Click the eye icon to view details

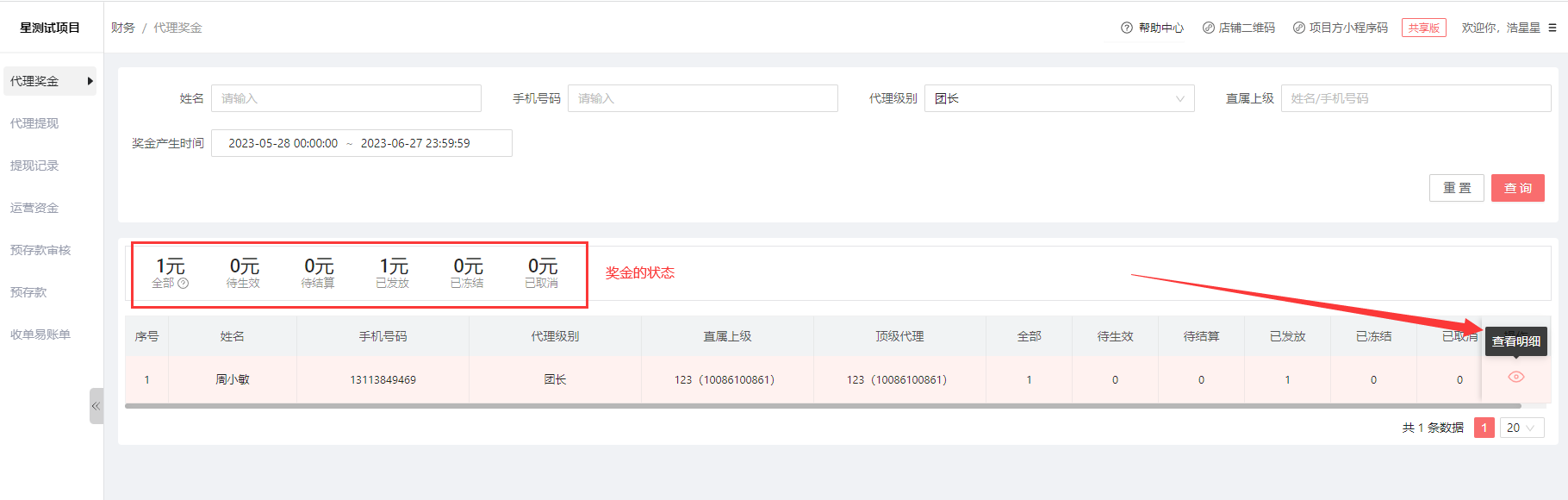click(1516, 377)
